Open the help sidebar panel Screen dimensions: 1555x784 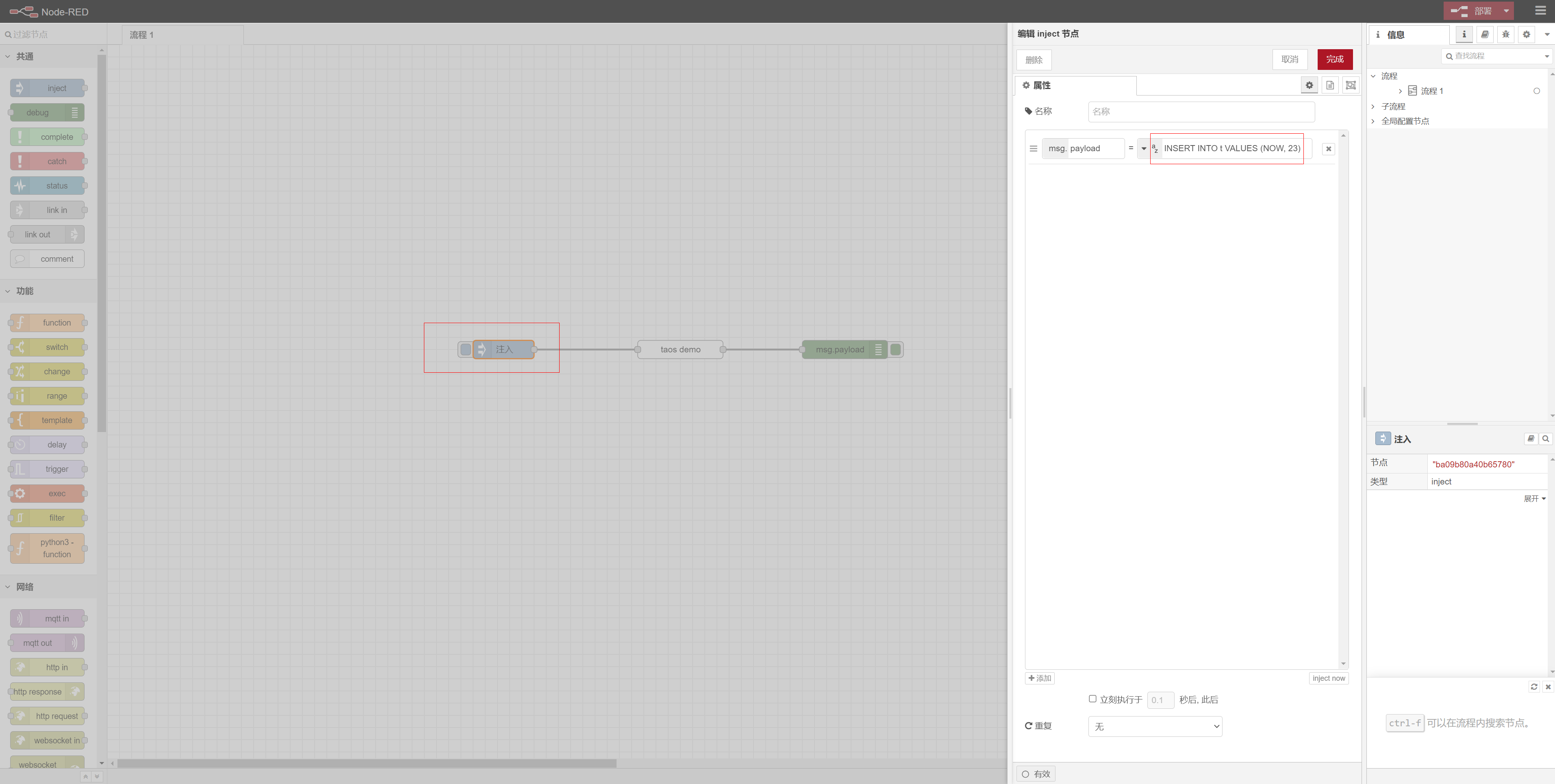(x=1485, y=35)
